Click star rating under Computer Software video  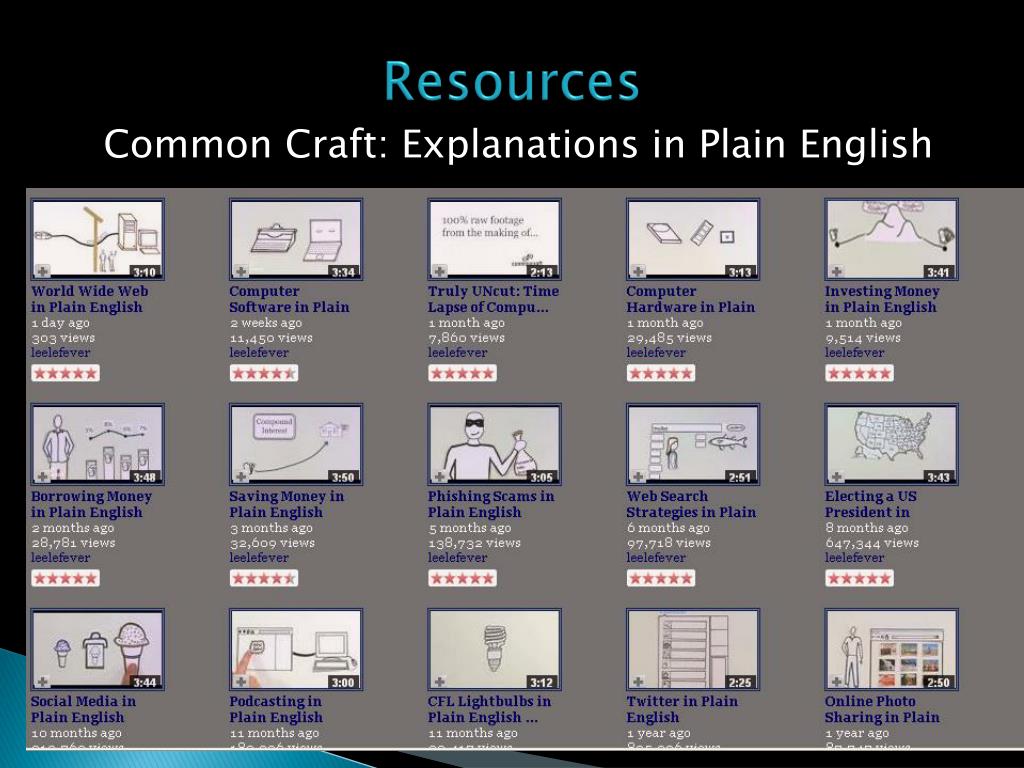pyautogui.click(x=264, y=373)
